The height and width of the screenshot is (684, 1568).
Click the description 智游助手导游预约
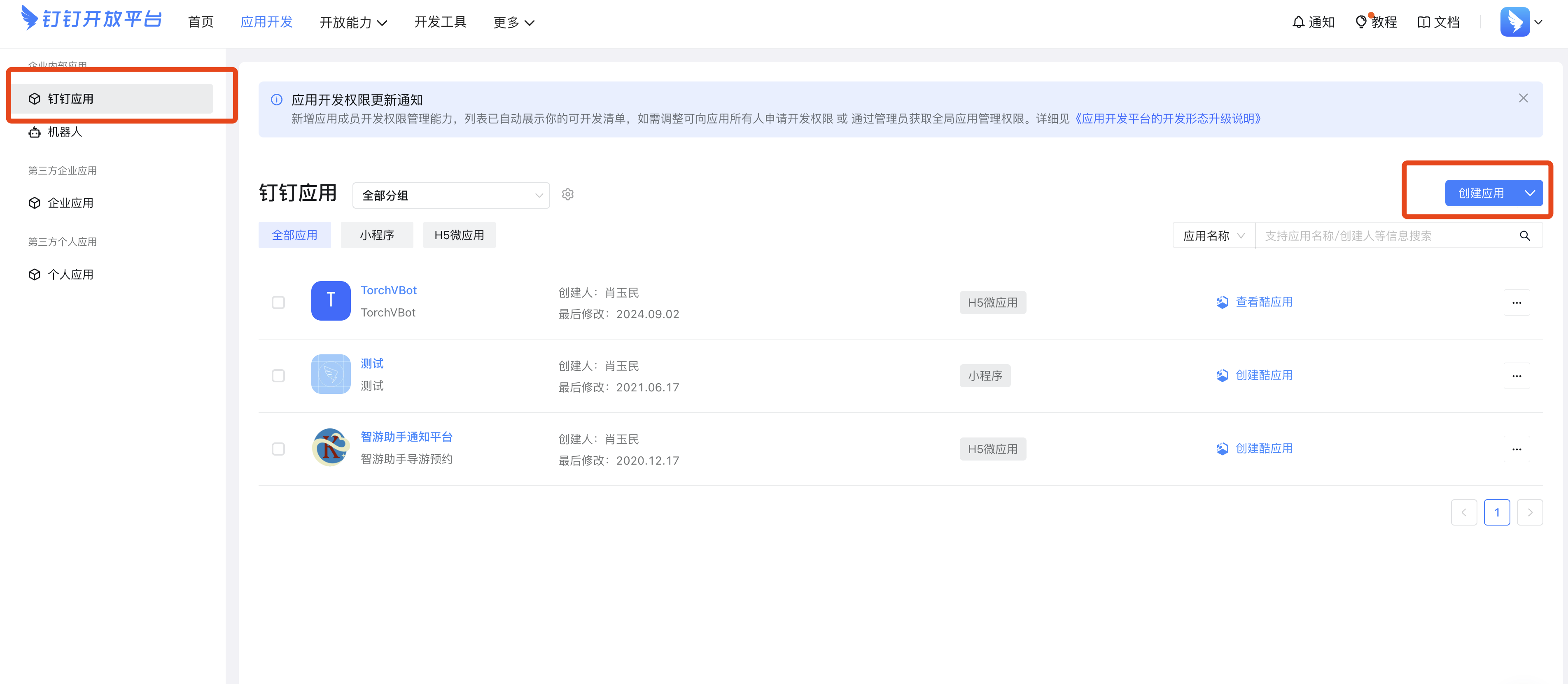406,459
